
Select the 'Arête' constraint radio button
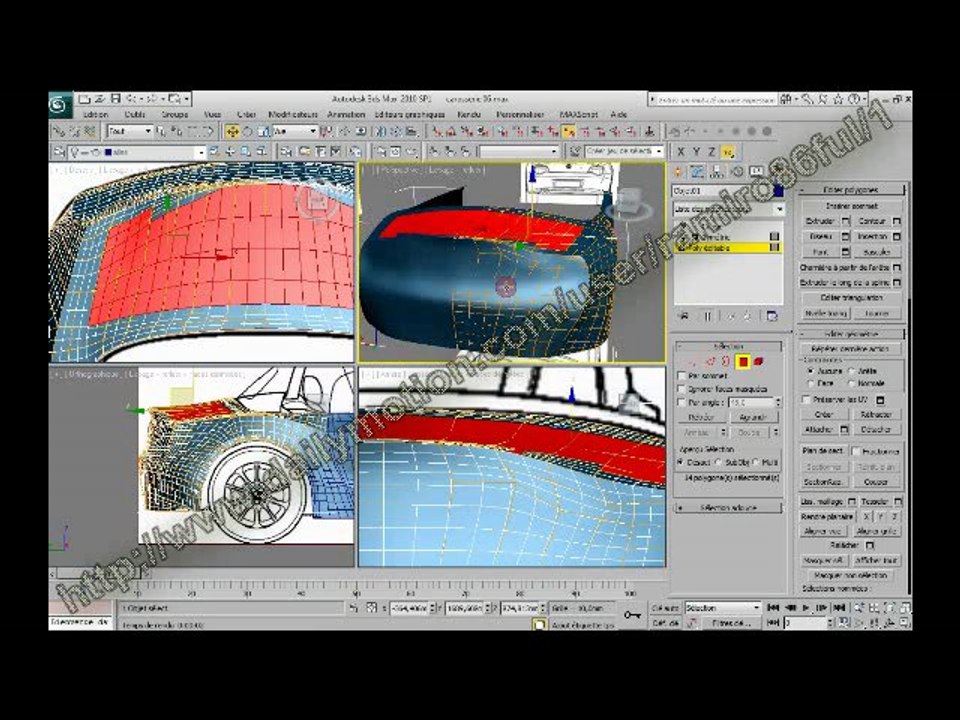coord(851,371)
